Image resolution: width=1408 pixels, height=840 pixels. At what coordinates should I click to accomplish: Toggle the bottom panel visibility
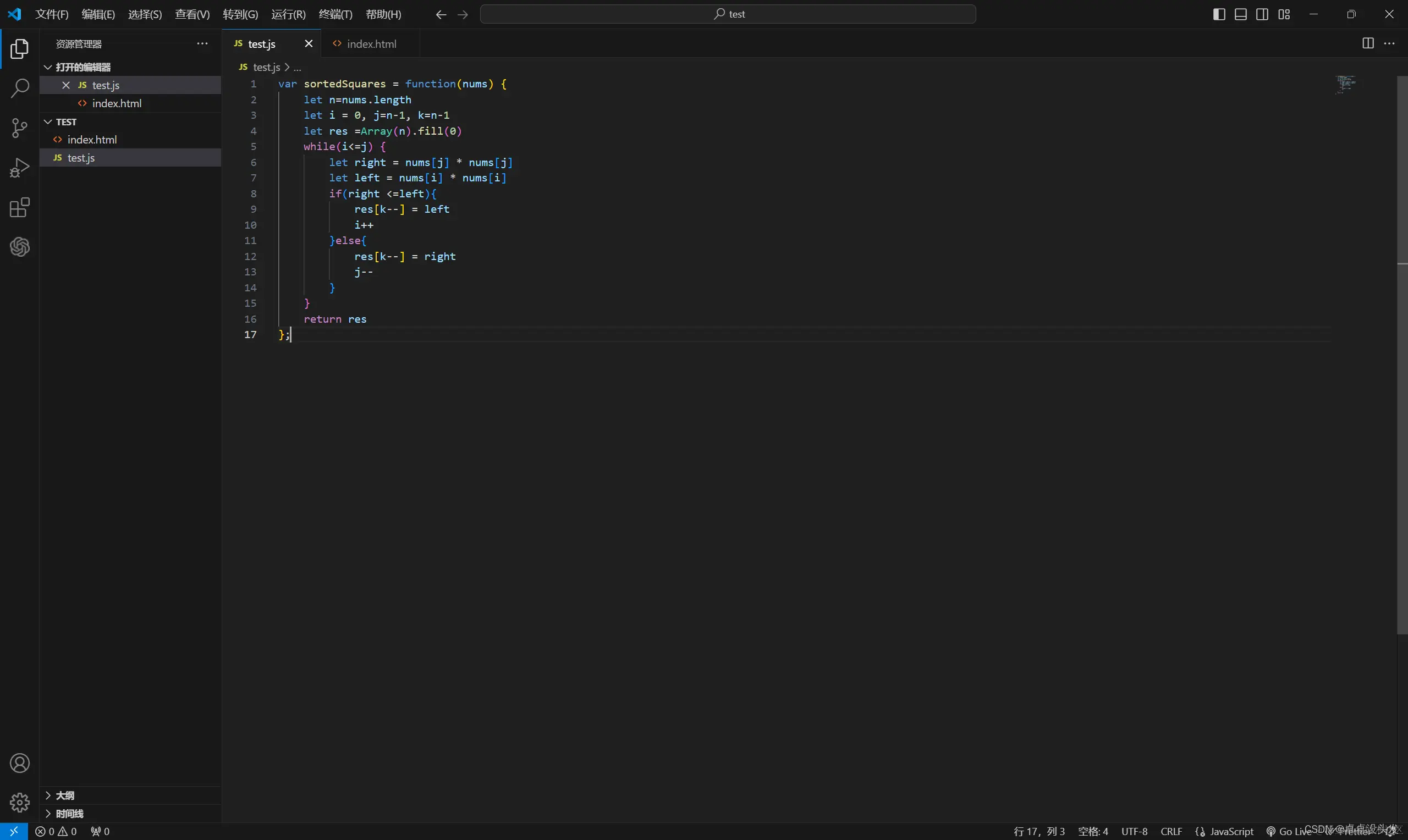tap(1240, 14)
